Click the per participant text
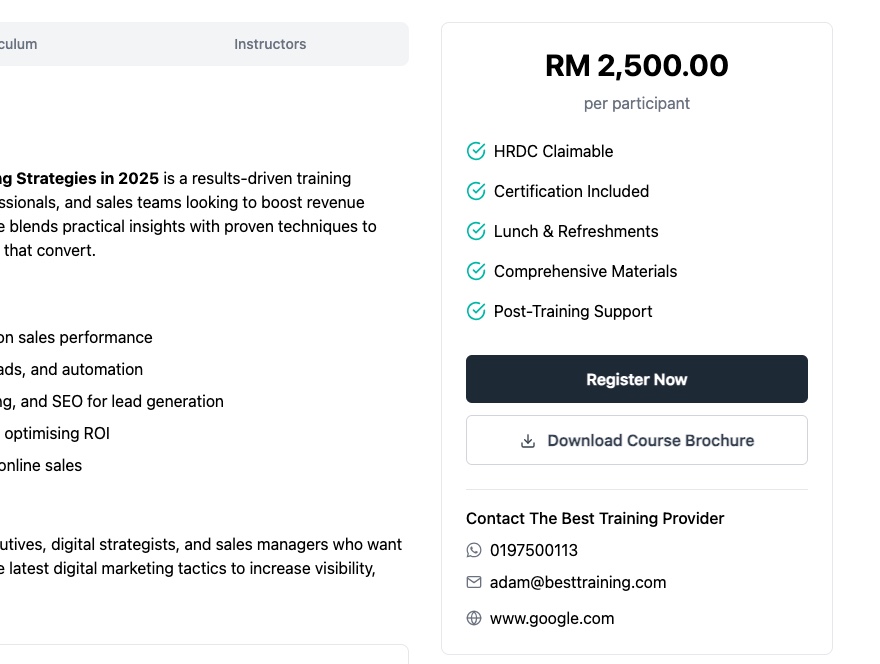The width and height of the screenshot is (880, 664). (x=636, y=103)
